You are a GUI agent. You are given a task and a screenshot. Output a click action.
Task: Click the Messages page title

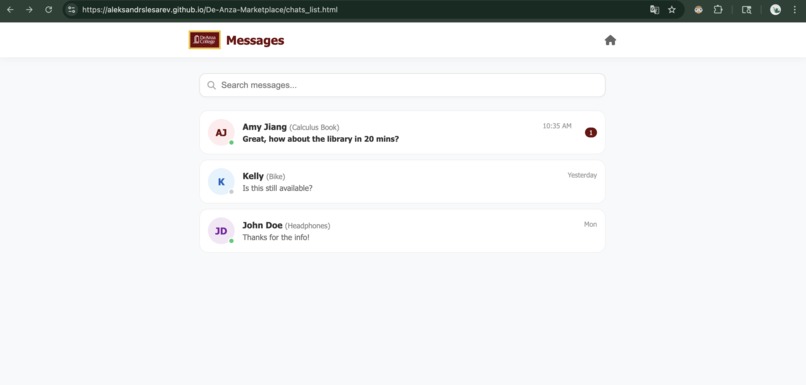tap(255, 40)
